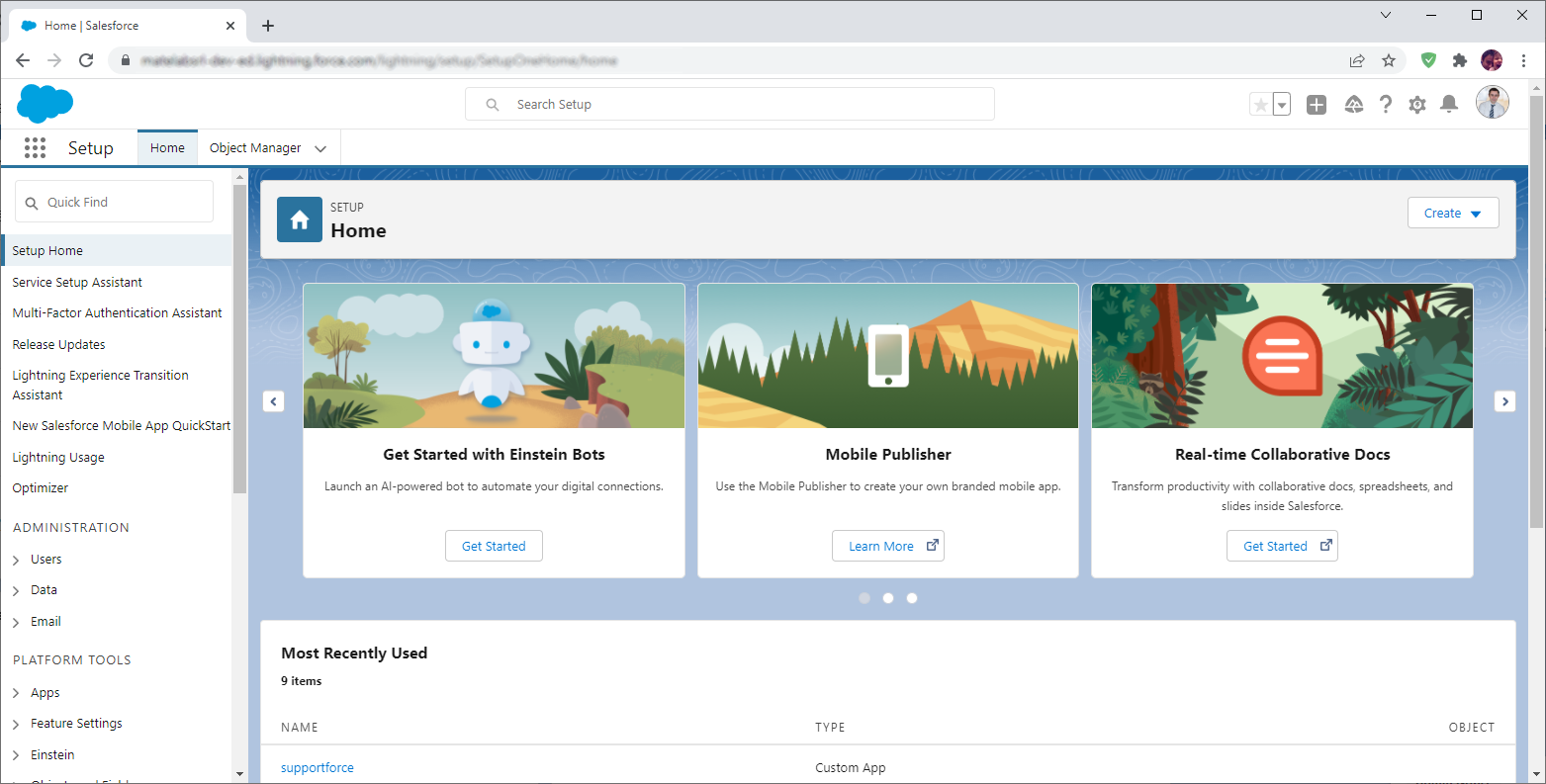Image resolution: width=1546 pixels, height=784 pixels.
Task: Open the Global Actions plus icon
Action: coord(1316,105)
